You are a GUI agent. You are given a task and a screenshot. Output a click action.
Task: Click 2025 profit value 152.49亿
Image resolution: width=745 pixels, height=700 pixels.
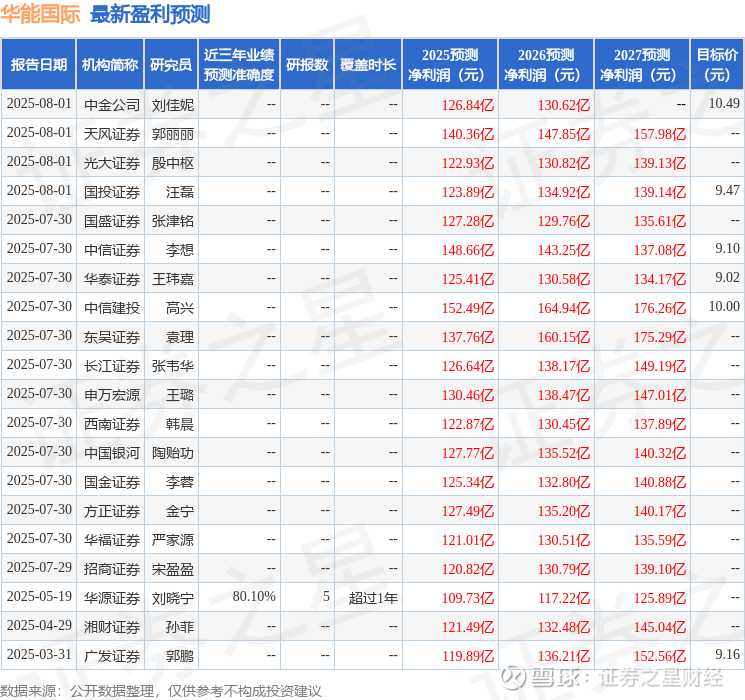[468, 308]
